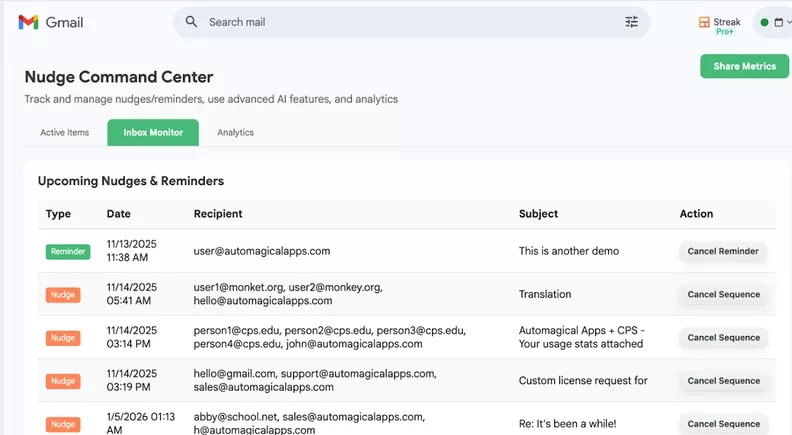Screen dimensions: 792x435
Task: Click the search magnifier icon
Action: [191, 22]
